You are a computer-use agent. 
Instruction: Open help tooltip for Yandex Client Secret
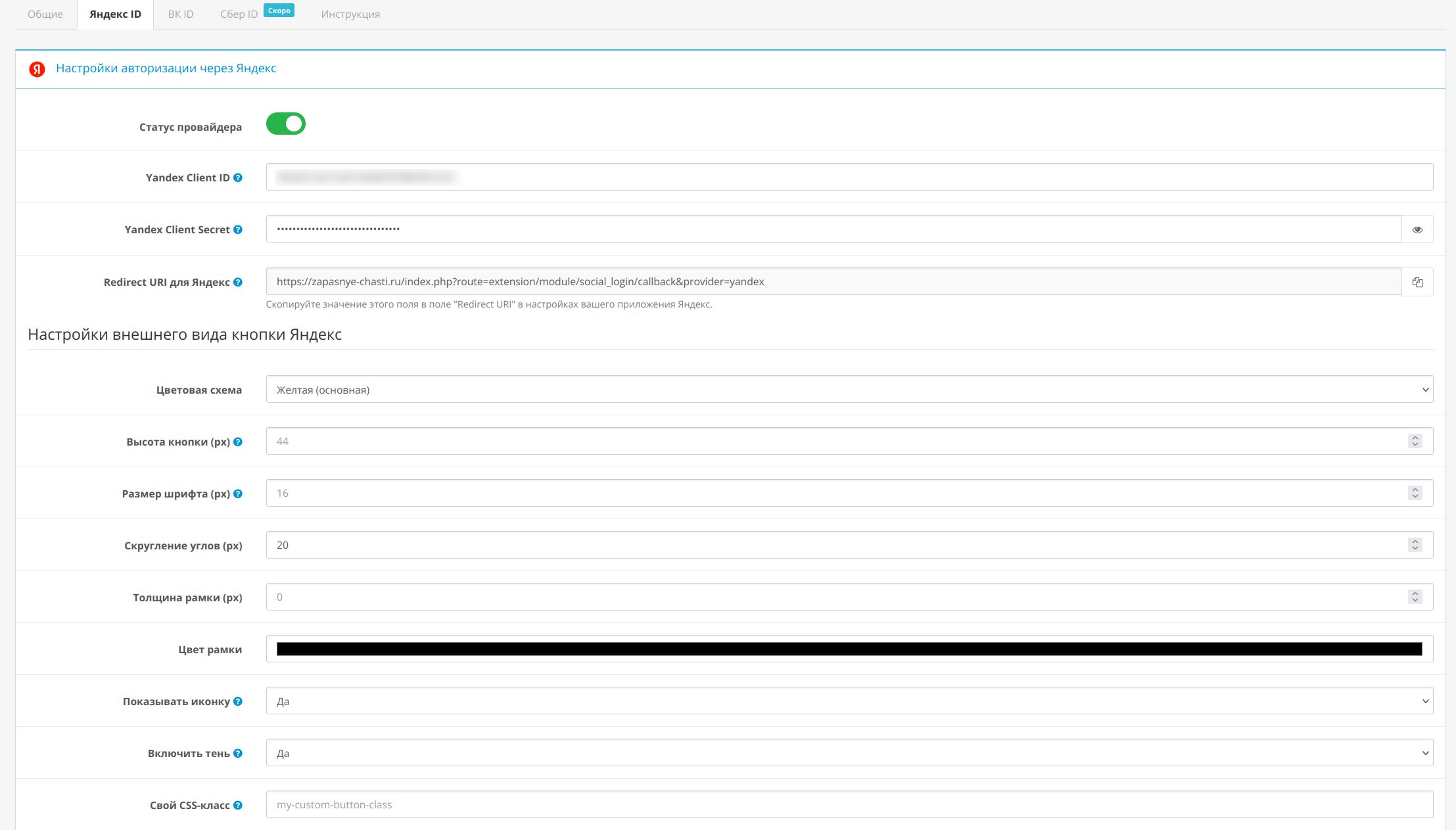(238, 229)
